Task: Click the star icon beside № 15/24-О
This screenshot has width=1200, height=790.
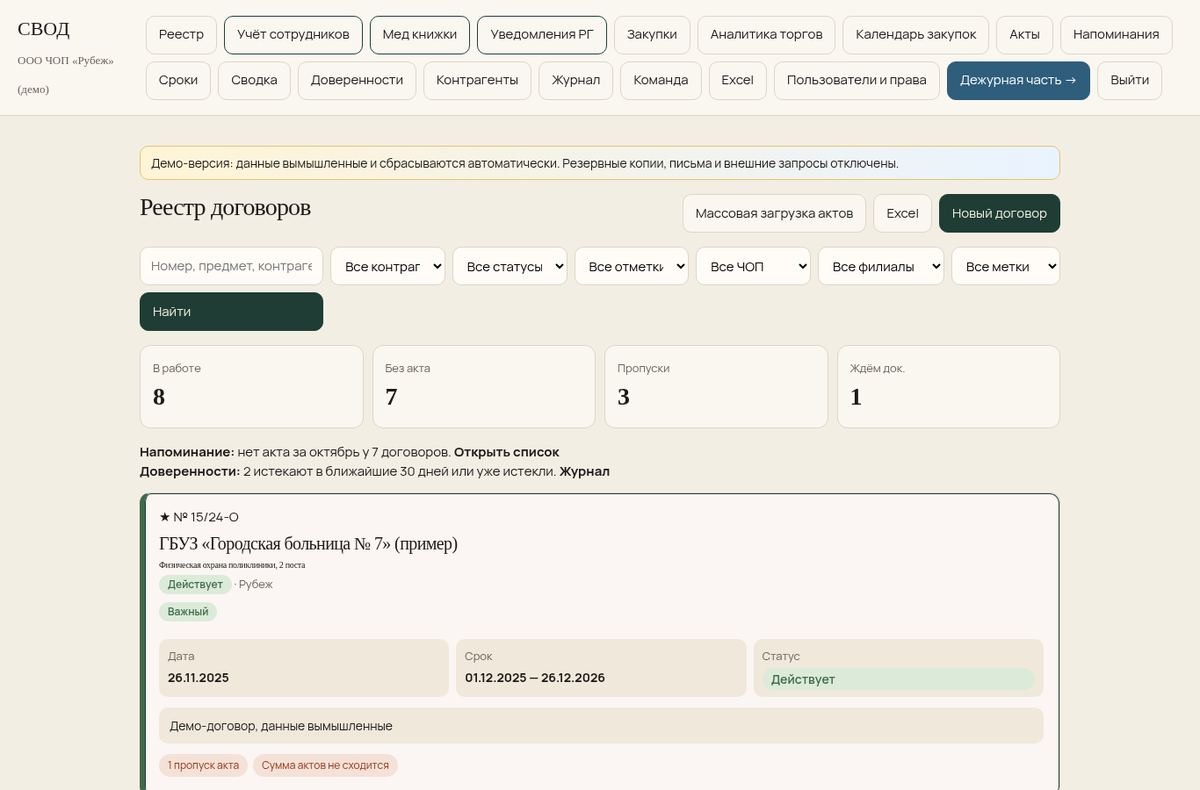Action: coord(165,517)
